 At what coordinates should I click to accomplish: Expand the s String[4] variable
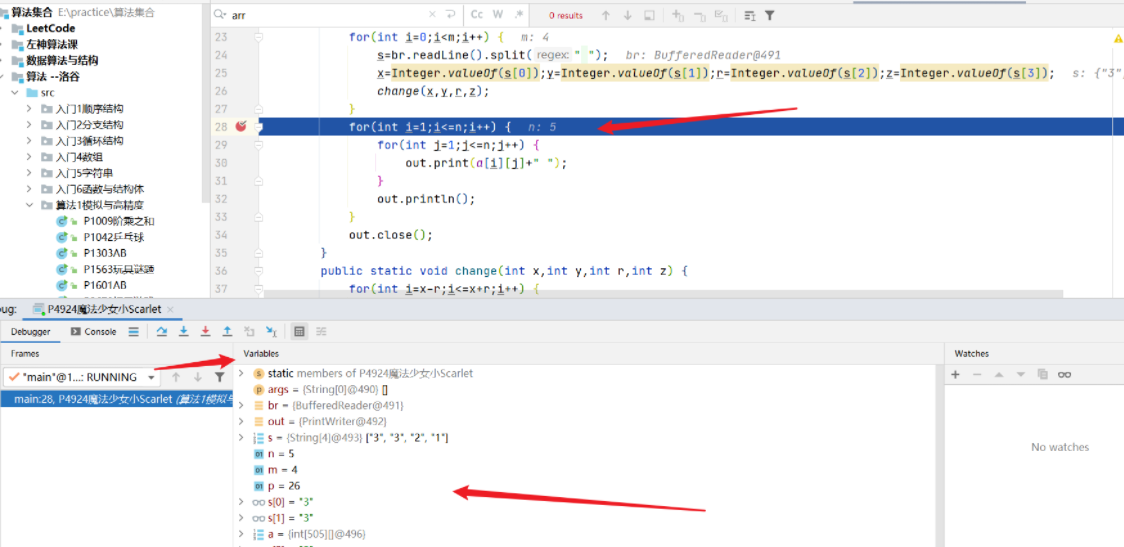242,437
